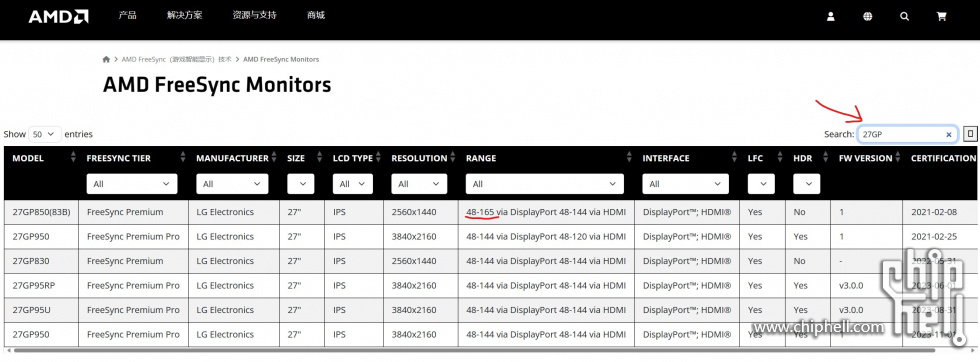Click the AMD logo
This screenshot has width=980, height=362.
click(x=58, y=17)
